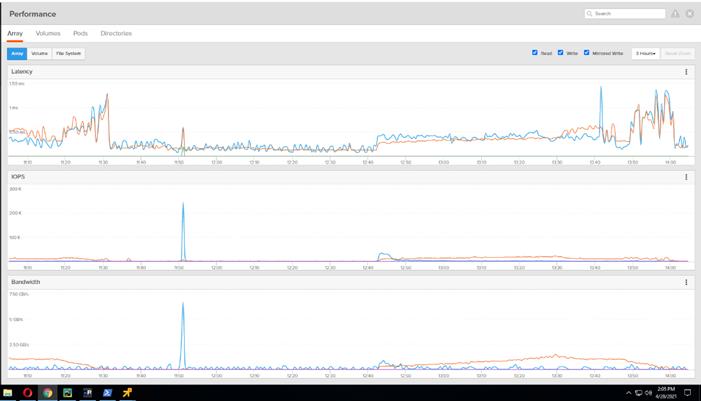The image size is (701, 401).
Task: Launch Opera from the taskbar
Action: pyautogui.click(x=27, y=393)
